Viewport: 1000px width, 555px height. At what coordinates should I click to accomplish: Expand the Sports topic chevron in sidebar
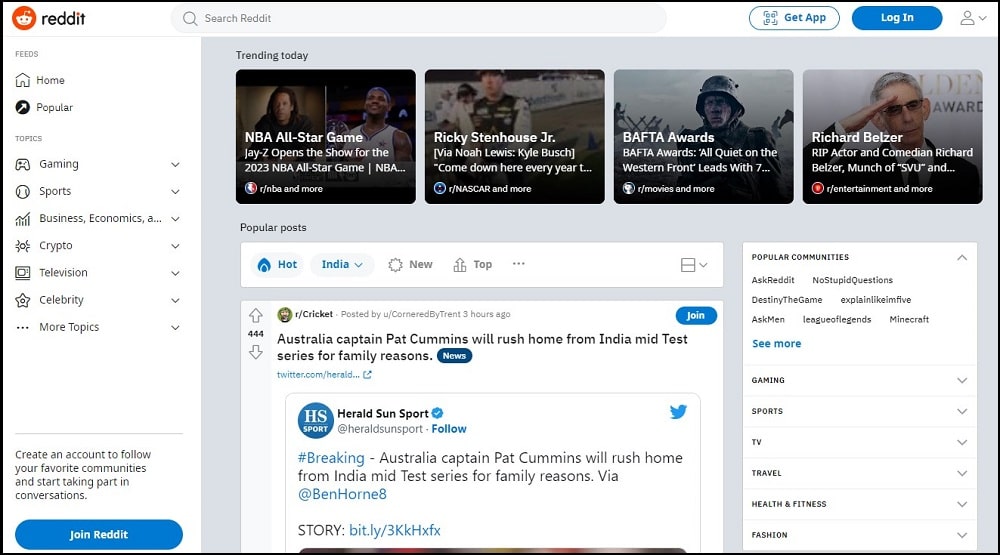tap(175, 191)
